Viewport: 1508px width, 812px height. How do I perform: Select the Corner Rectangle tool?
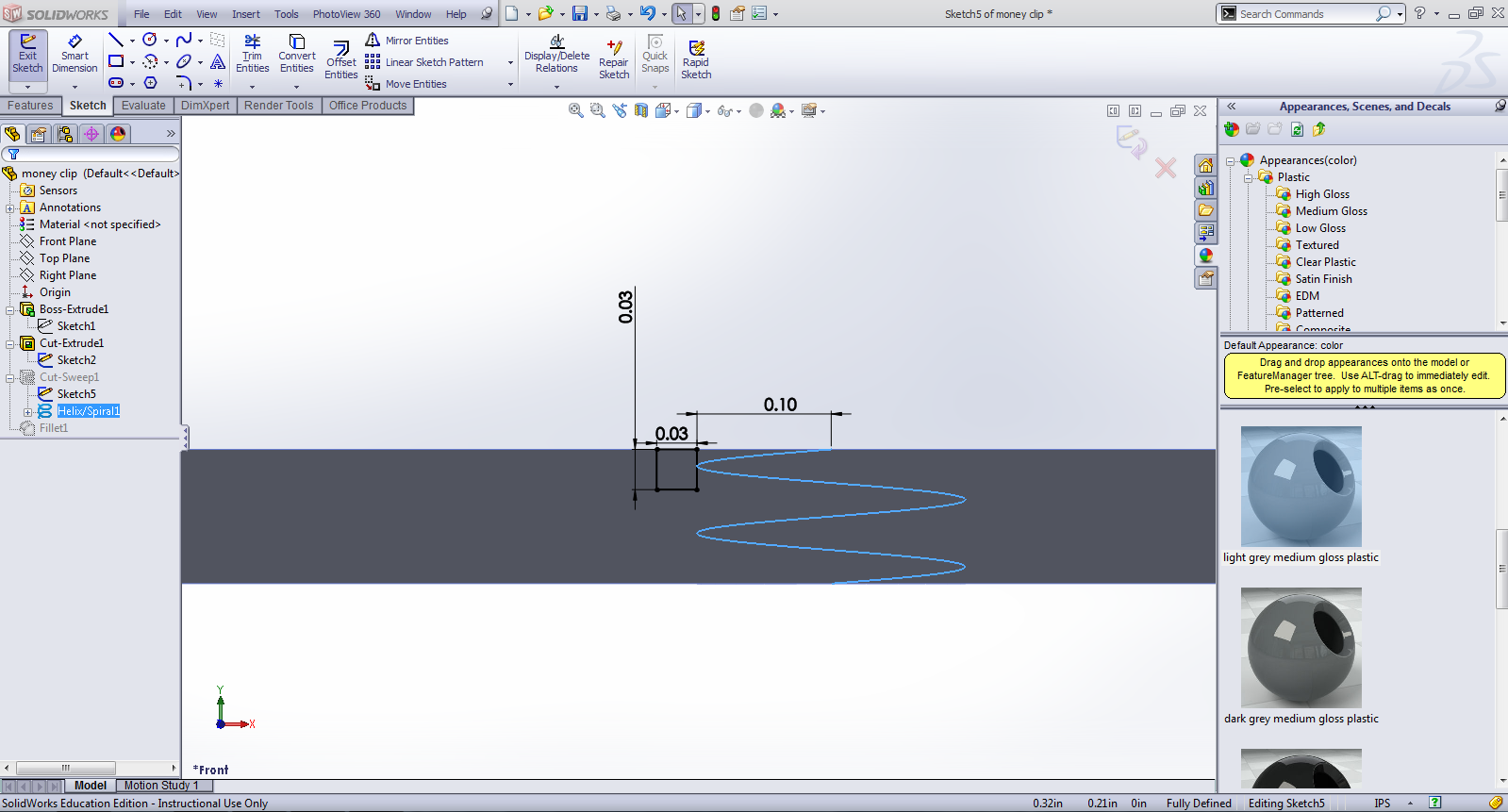(x=116, y=61)
